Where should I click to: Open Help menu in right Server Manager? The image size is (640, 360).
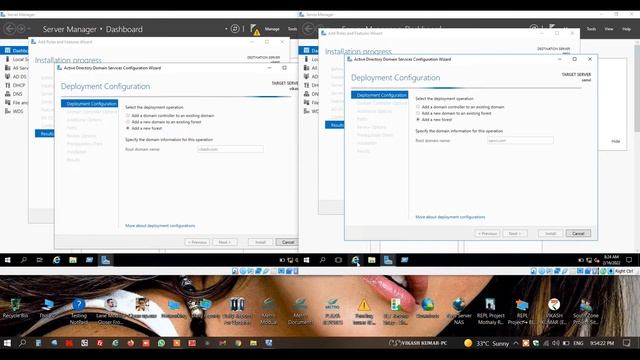(x=626, y=29)
